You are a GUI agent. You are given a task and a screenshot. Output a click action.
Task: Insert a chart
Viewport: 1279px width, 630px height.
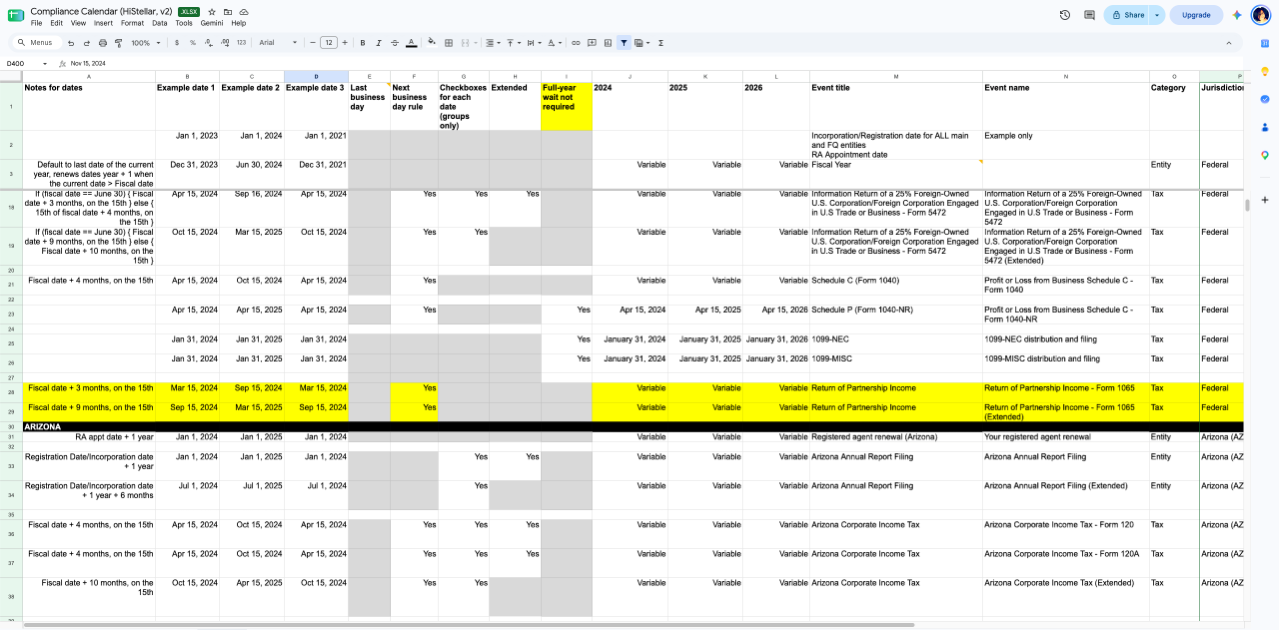(x=608, y=43)
